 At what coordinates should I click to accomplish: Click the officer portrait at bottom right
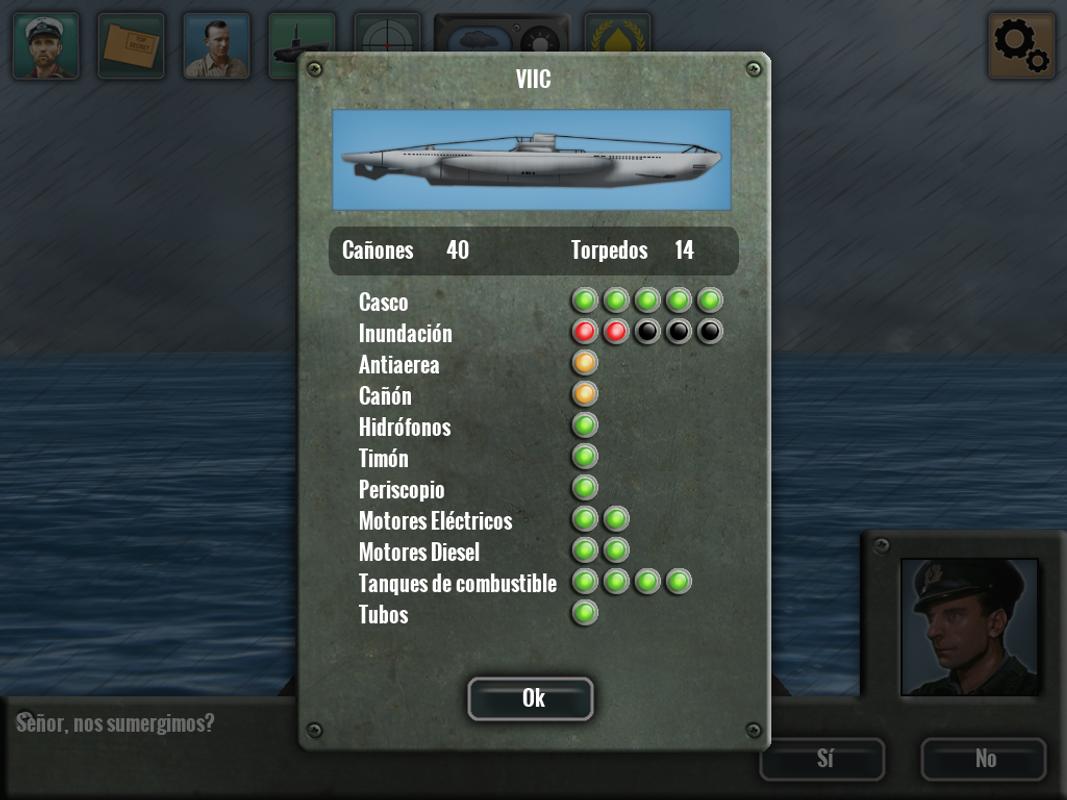tap(970, 627)
